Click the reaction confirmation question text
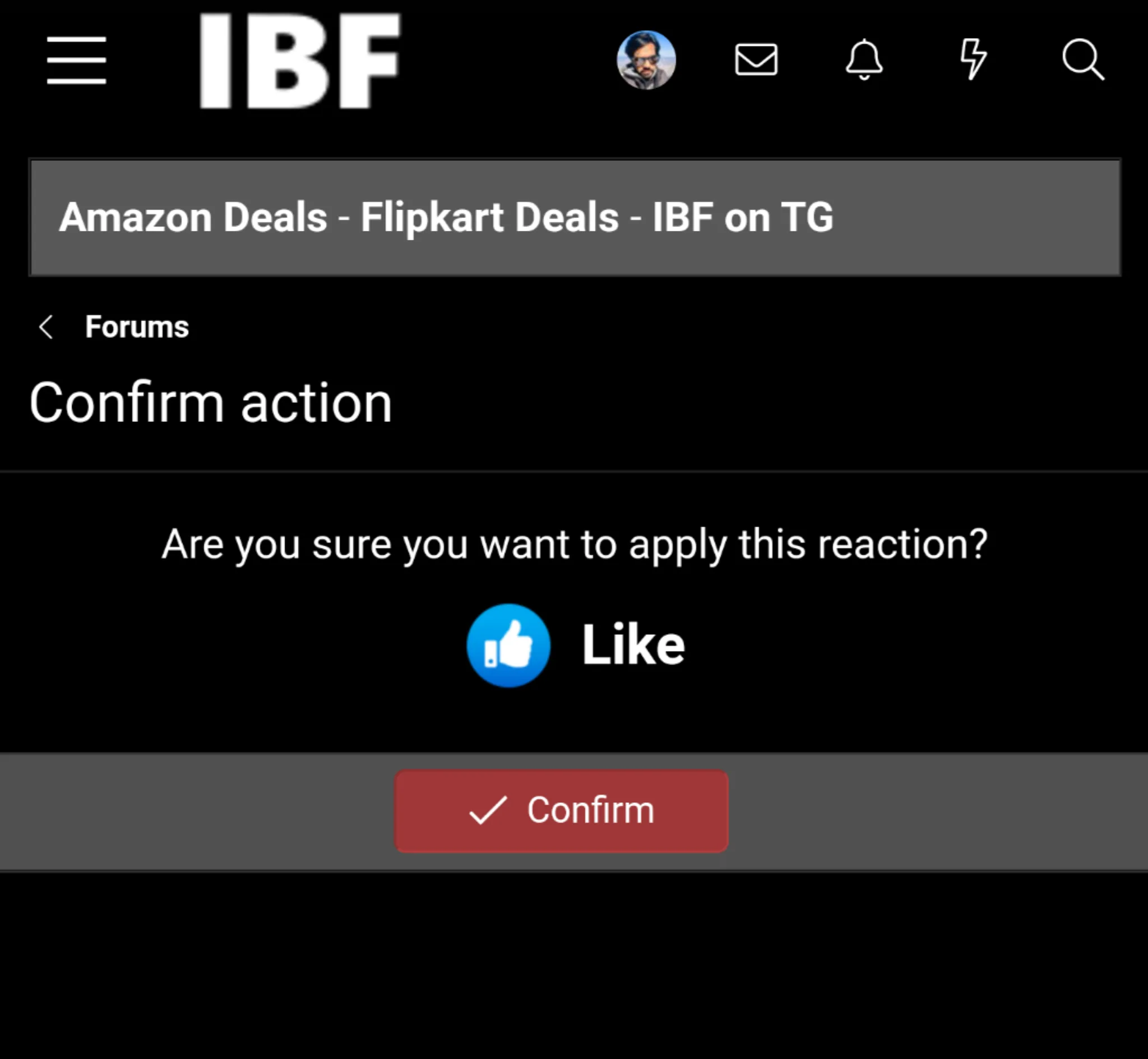This screenshot has height=1059, width=1148. 575,544
